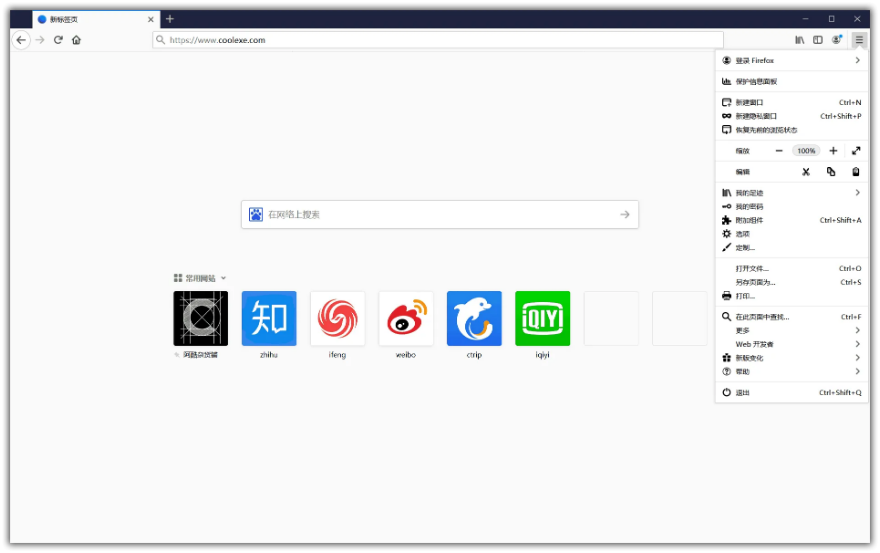This screenshot has width=880, height=553.
Task: Open the ifeng tile
Action: tap(337, 318)
